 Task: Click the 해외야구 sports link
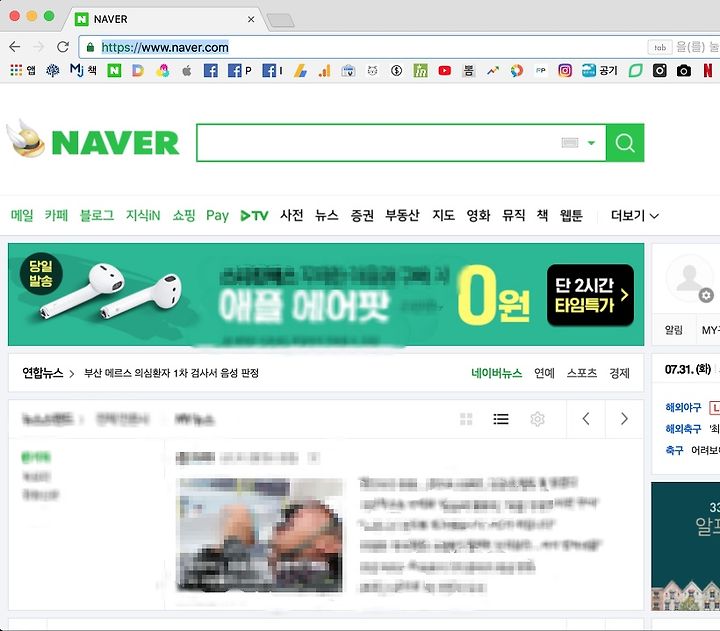(683, 407)
